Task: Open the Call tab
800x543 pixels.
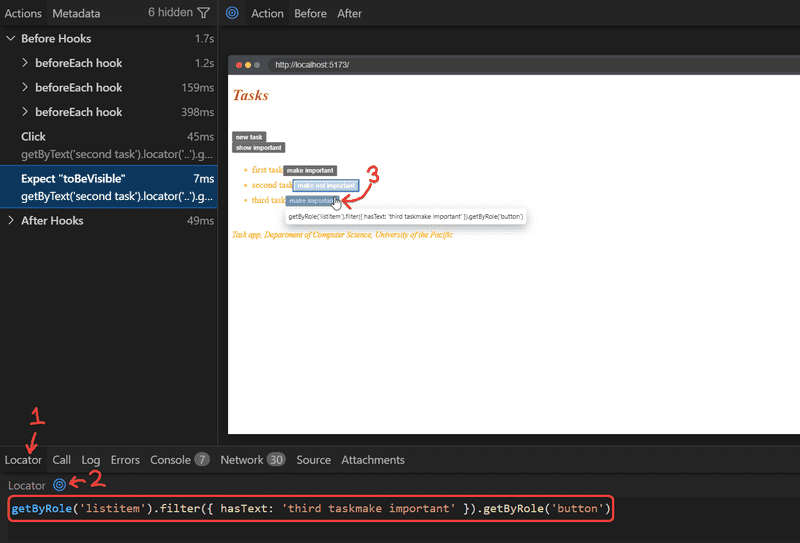Action: coord(62,460)
